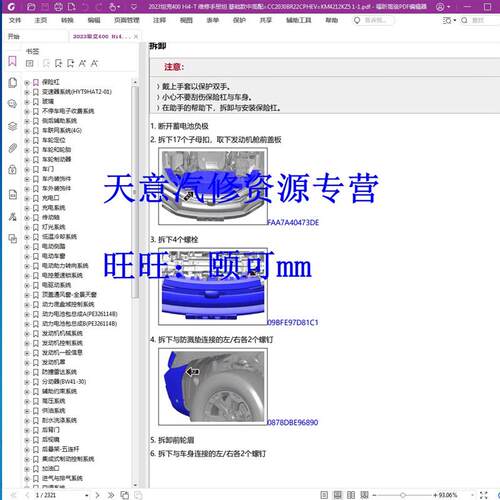Open the Layers panel icon
500x500 pixels.
(12, 126)
